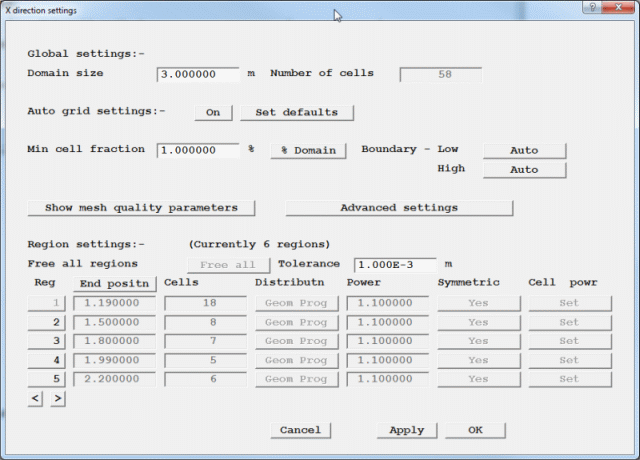Go to previous regions with left arrow
Screen dimensions: 640x460
pyautogui.click(x=37, y=399)
